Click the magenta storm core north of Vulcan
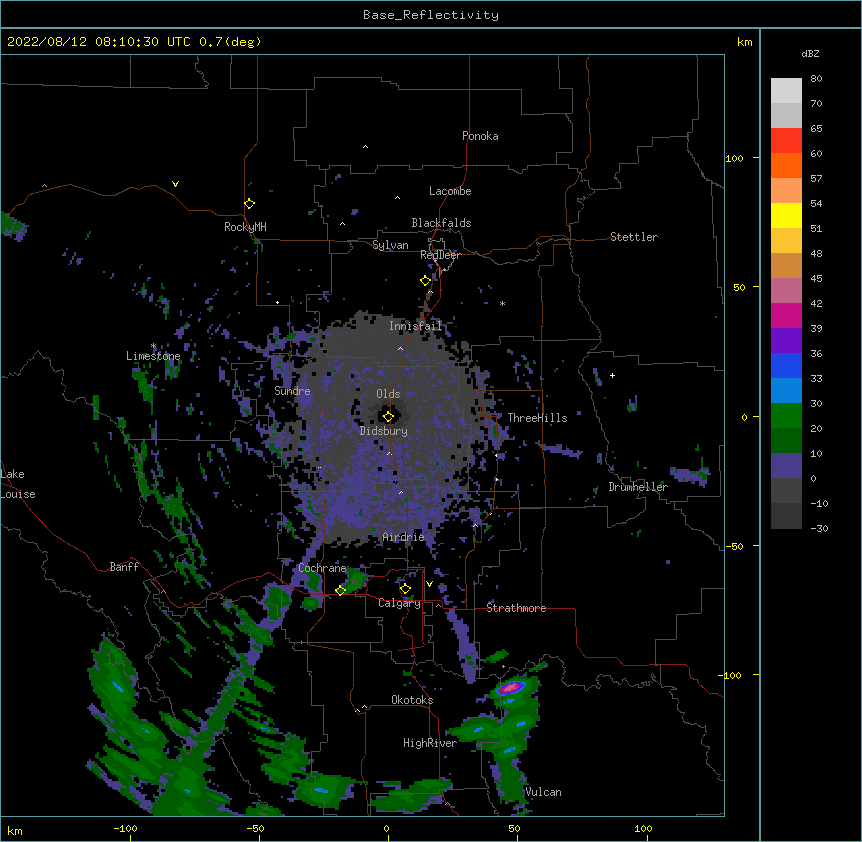The width and height of the screenshot is (862, 842). [511, 687]
